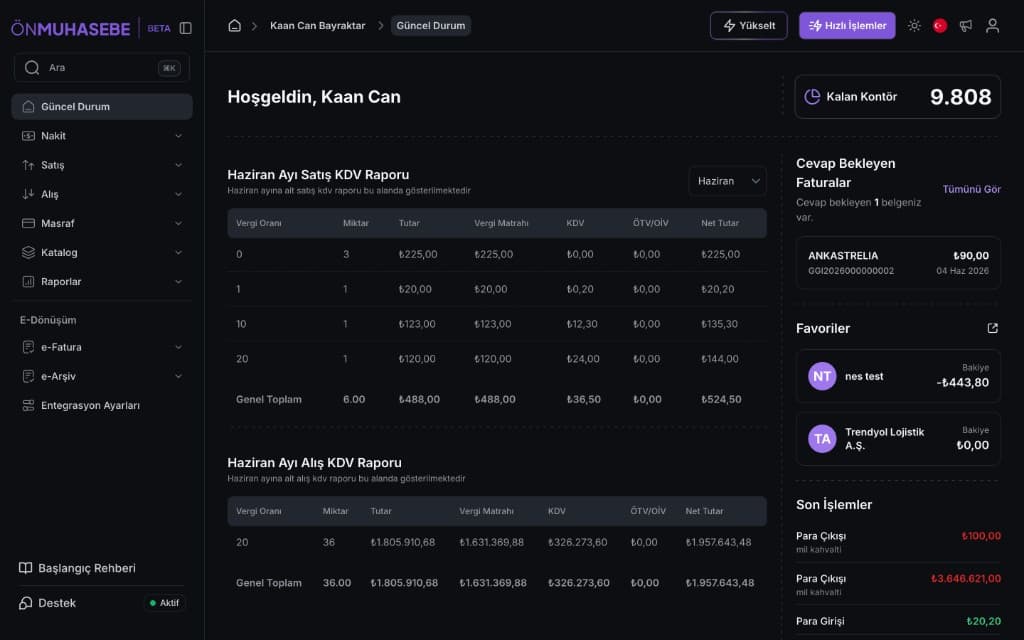The height and width of the screenshot is (640, 1024).
Task: Expand the Satış menu chevron
Action: [178, 165]
